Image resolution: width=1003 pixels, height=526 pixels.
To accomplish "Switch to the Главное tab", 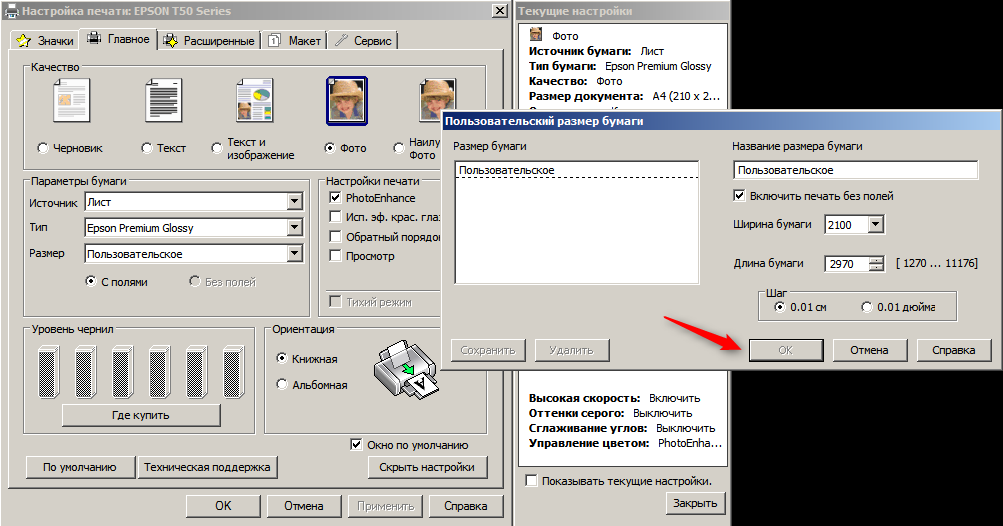I will (118, 39).
